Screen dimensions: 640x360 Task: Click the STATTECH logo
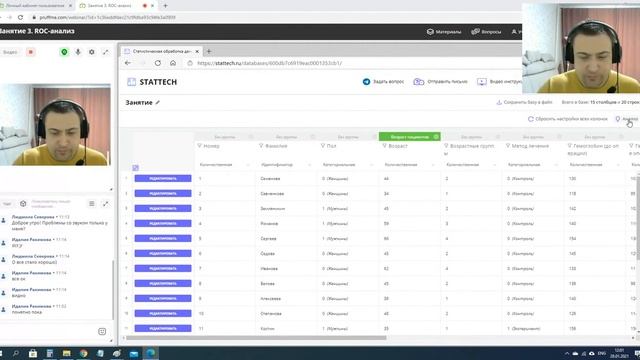(x=152, y=82)
